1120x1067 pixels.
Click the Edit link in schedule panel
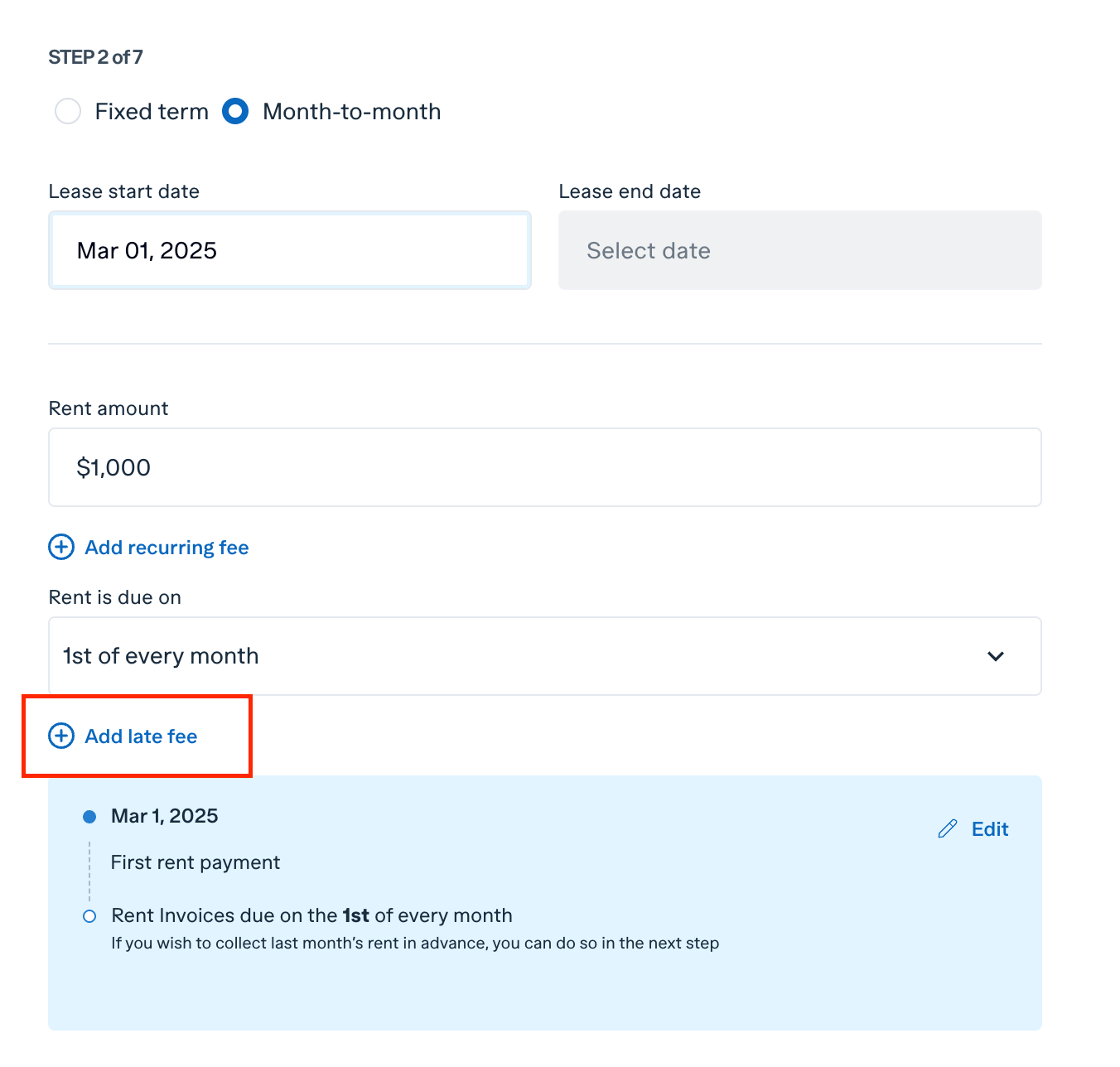tap(990, 829)
